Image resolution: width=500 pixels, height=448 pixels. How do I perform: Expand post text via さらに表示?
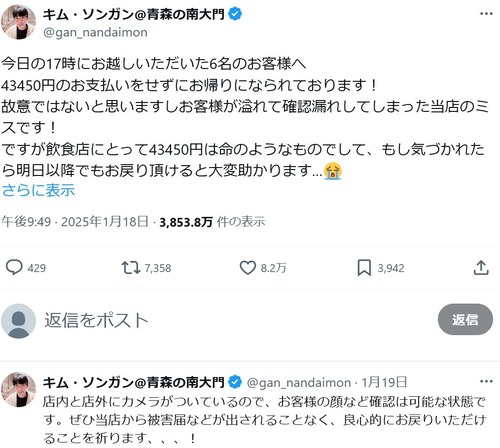(38, 190)
